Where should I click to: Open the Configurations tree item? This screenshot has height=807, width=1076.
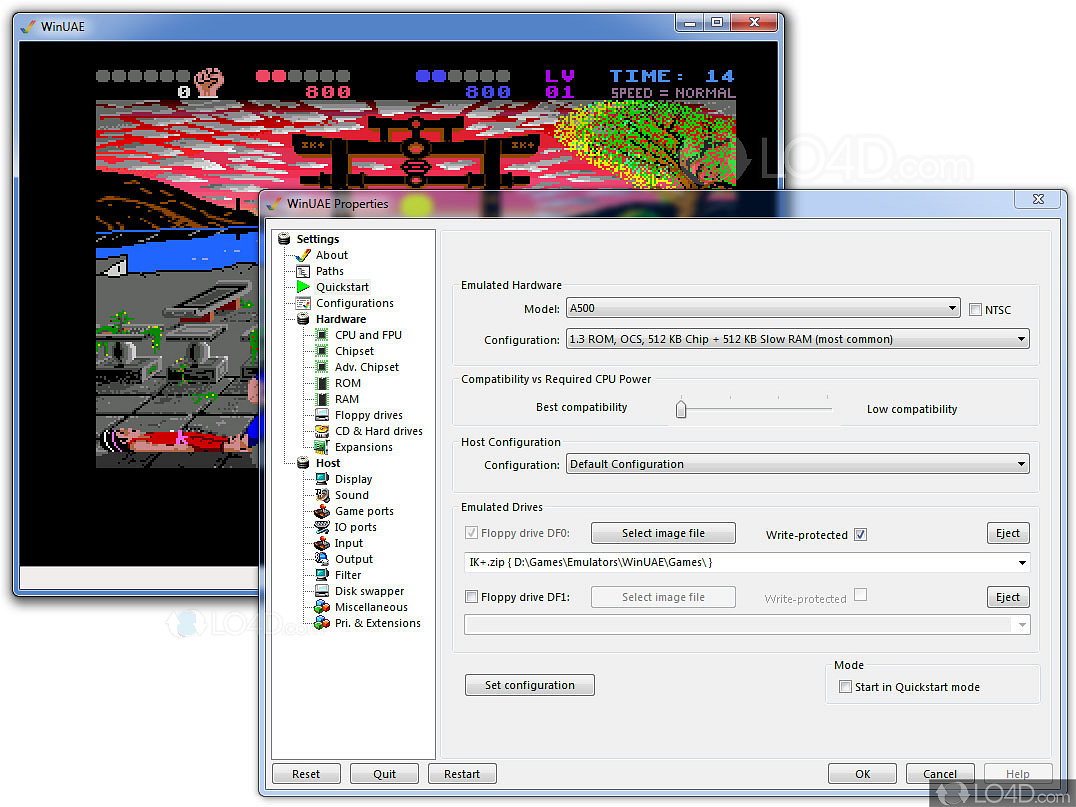coord(354,303)
